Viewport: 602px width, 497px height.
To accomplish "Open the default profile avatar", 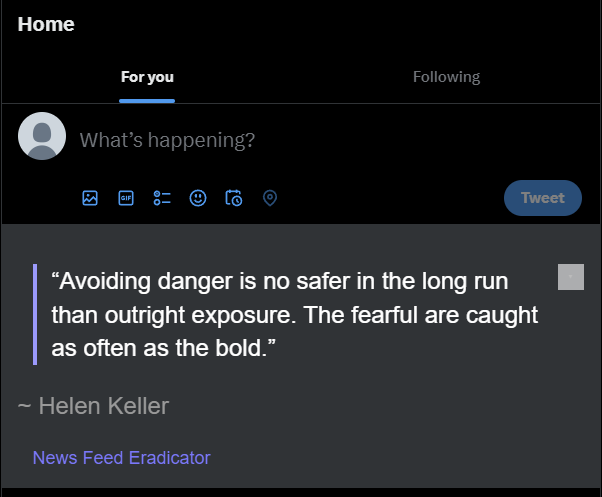I will (x=42, y=136).
